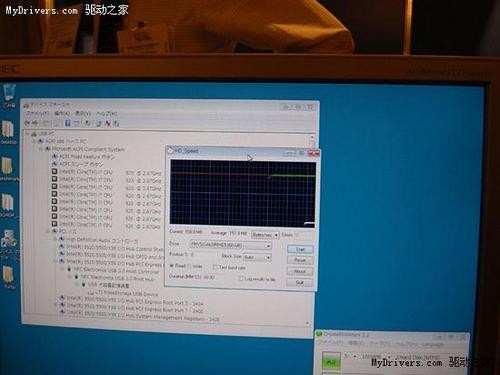
Task: Collapse the USB-PC root node
Action: [x=28, y=134]
